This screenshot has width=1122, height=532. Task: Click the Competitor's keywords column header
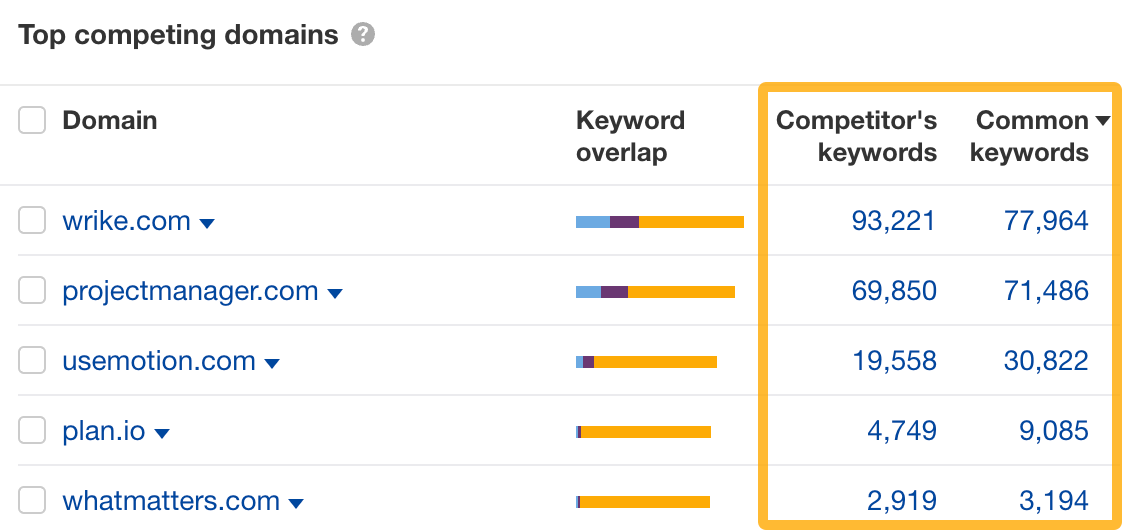click(x=857, y=136)
